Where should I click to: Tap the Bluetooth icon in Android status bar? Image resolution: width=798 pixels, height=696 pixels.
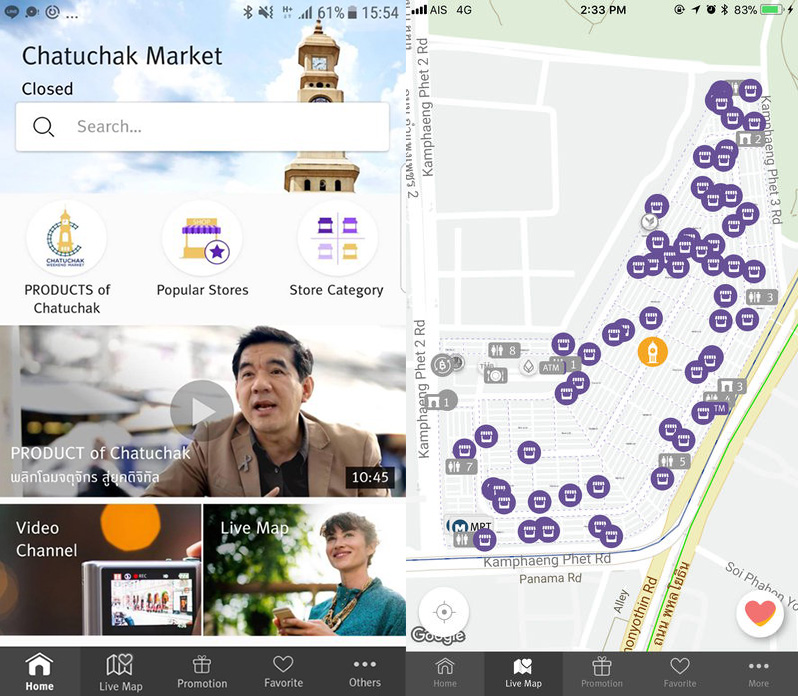pos(247,12)
